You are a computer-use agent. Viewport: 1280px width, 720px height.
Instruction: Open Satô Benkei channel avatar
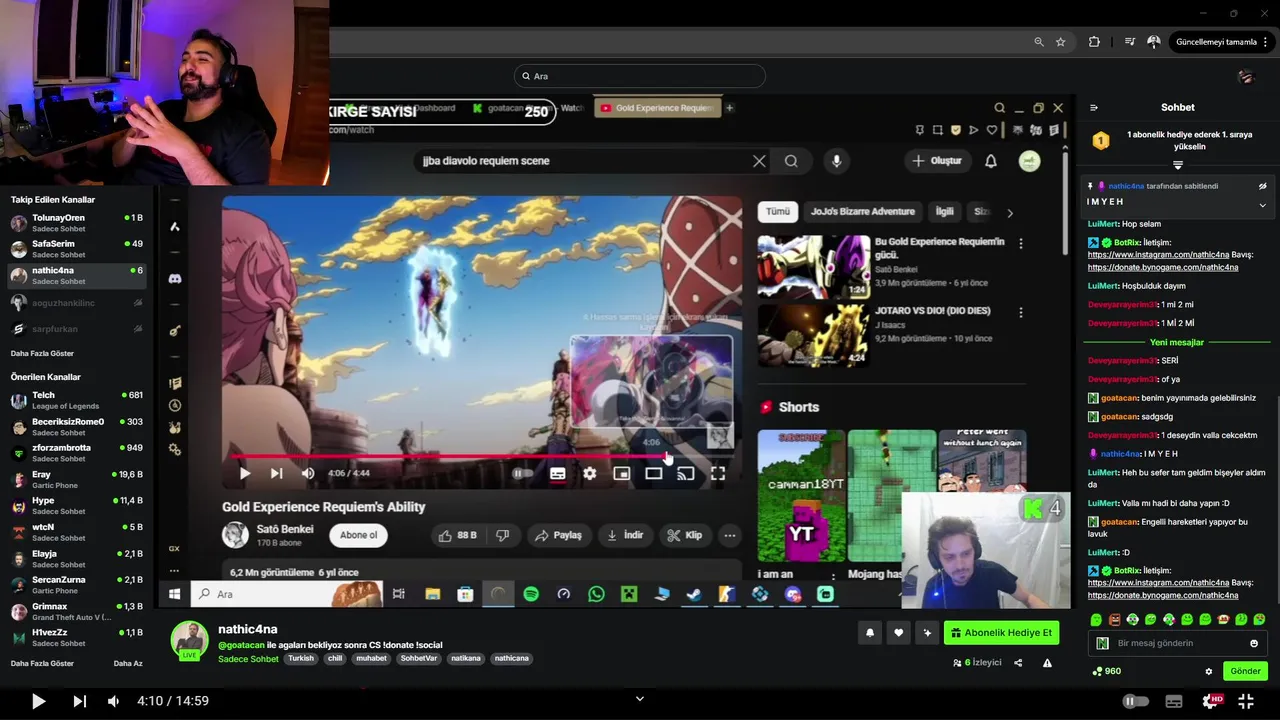[x=235, y=535]
